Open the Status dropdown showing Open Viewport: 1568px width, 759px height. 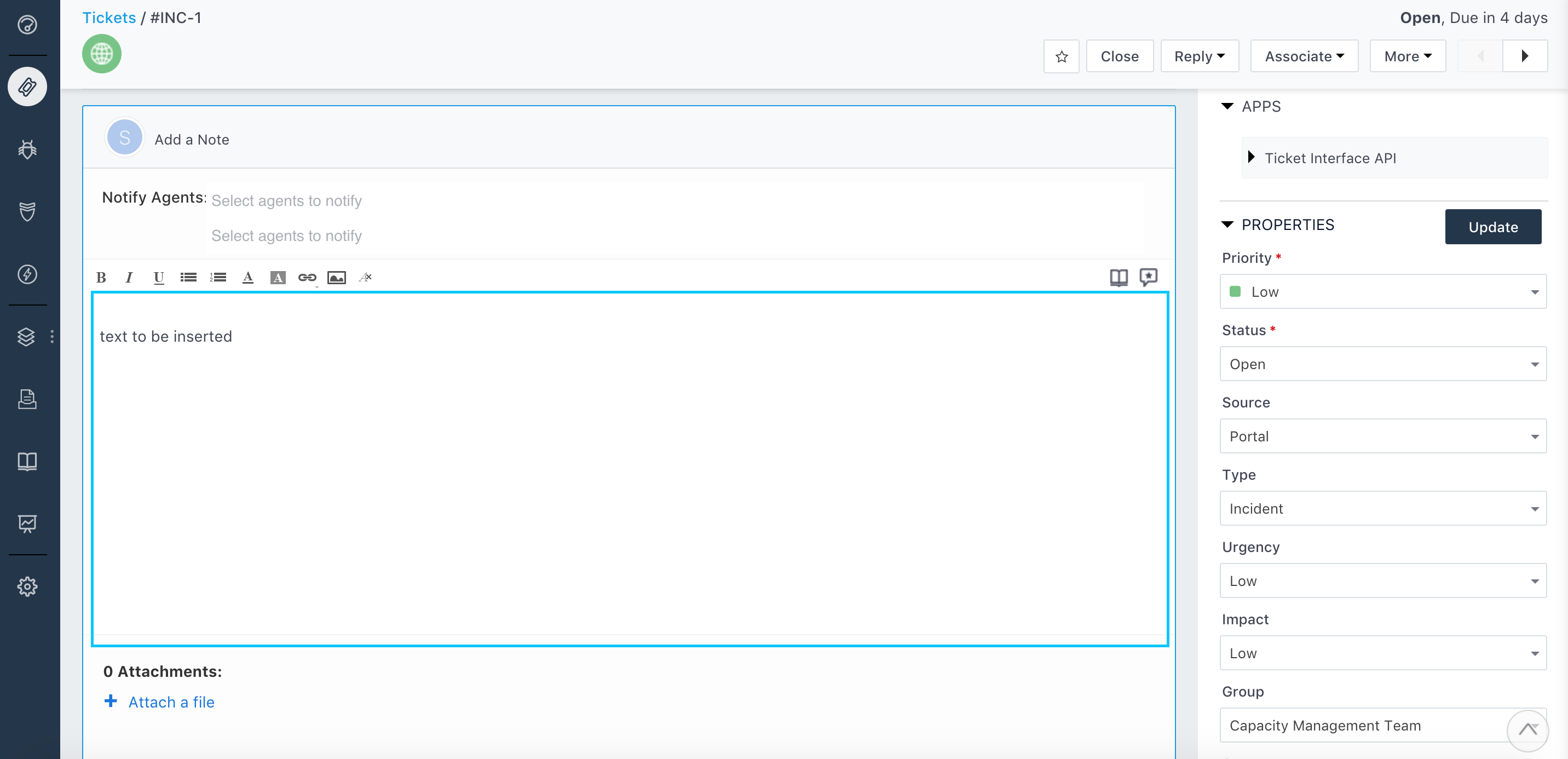(1383, 364)
